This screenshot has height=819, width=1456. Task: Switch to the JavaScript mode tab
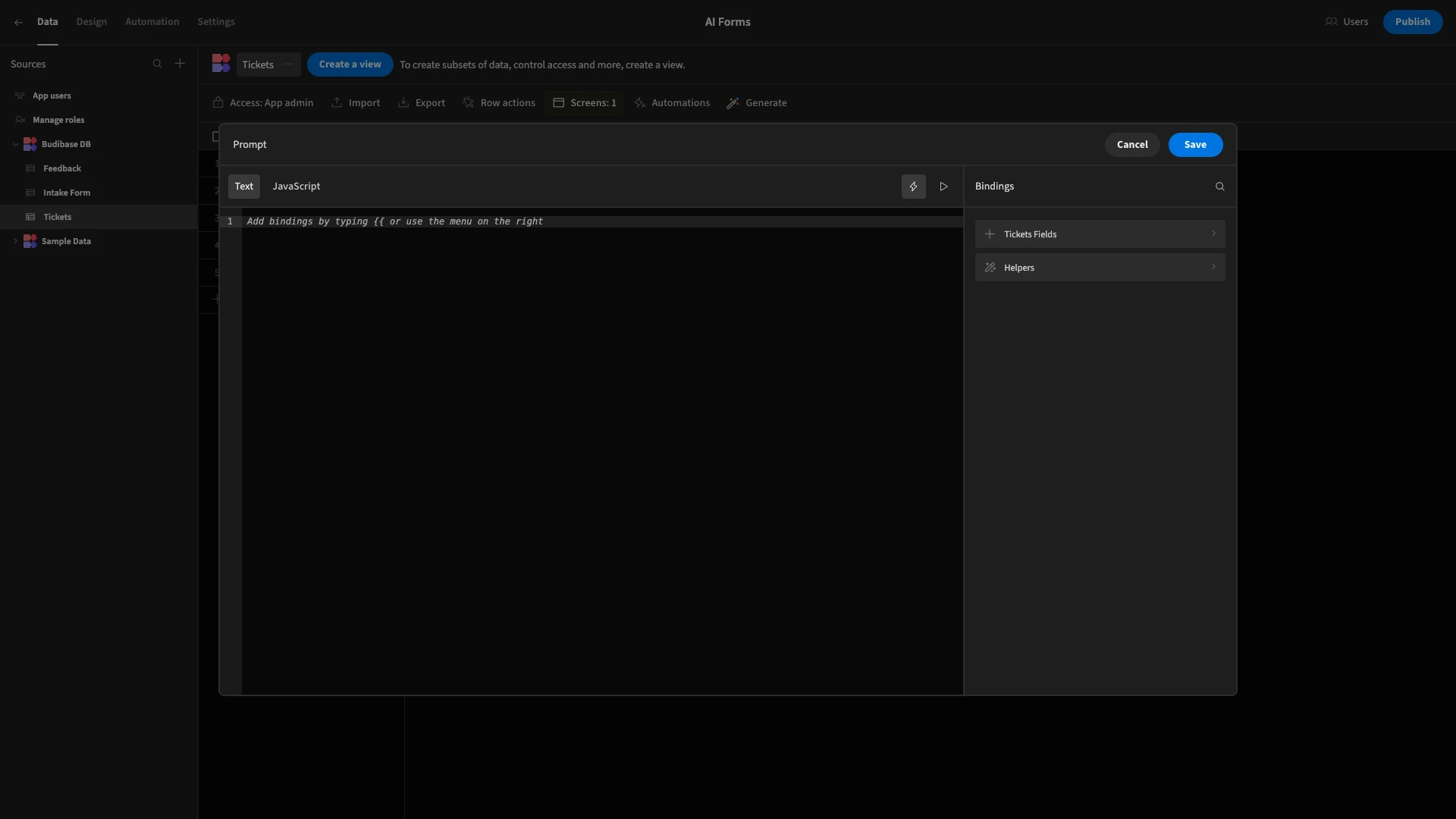pyautogui.click(x=297, y=187)
